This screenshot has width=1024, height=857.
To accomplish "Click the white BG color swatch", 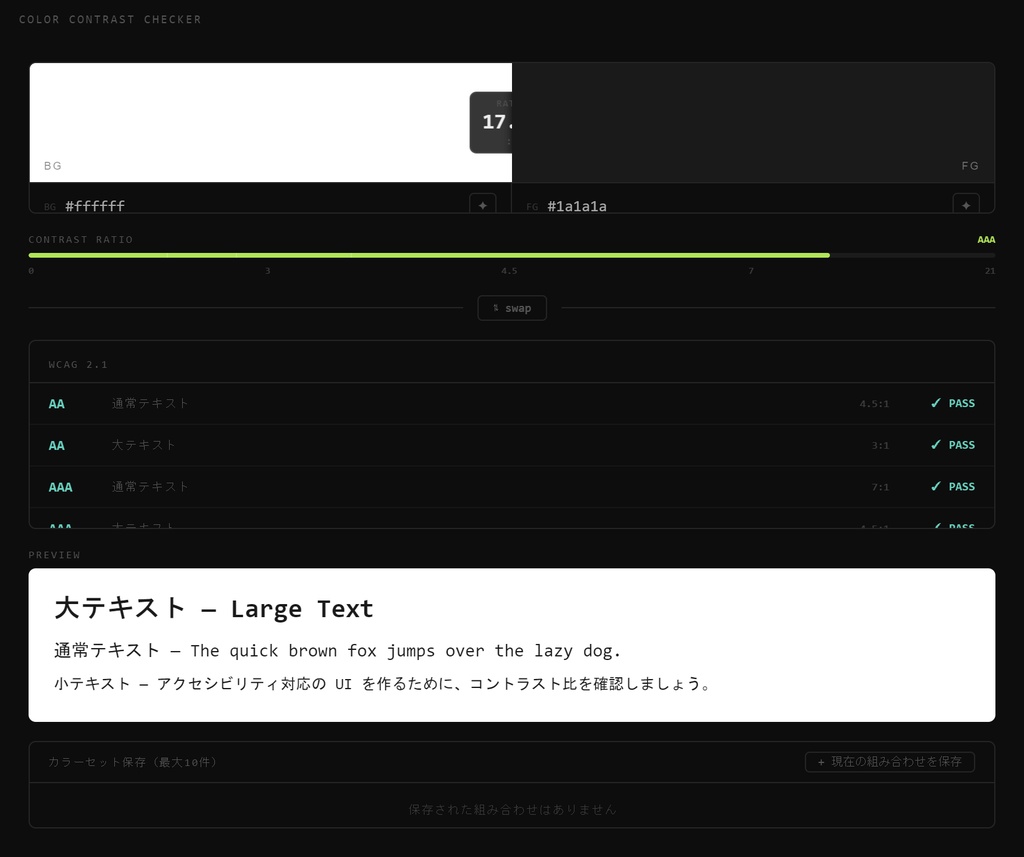I will [270, 122].
